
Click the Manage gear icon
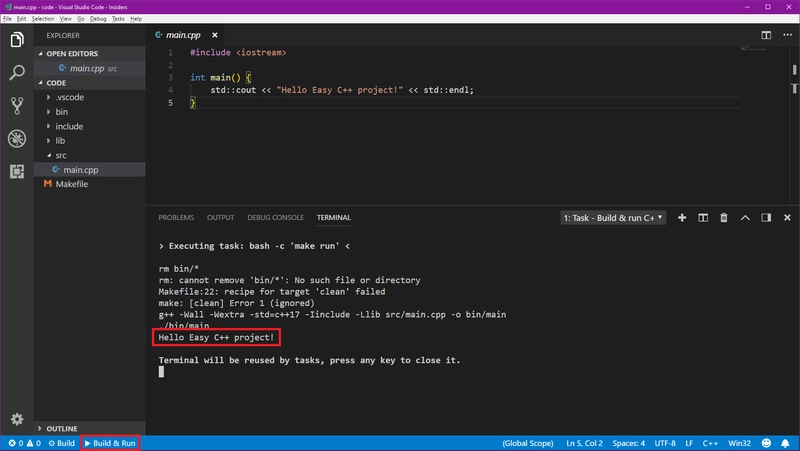[x=17, y=419]
